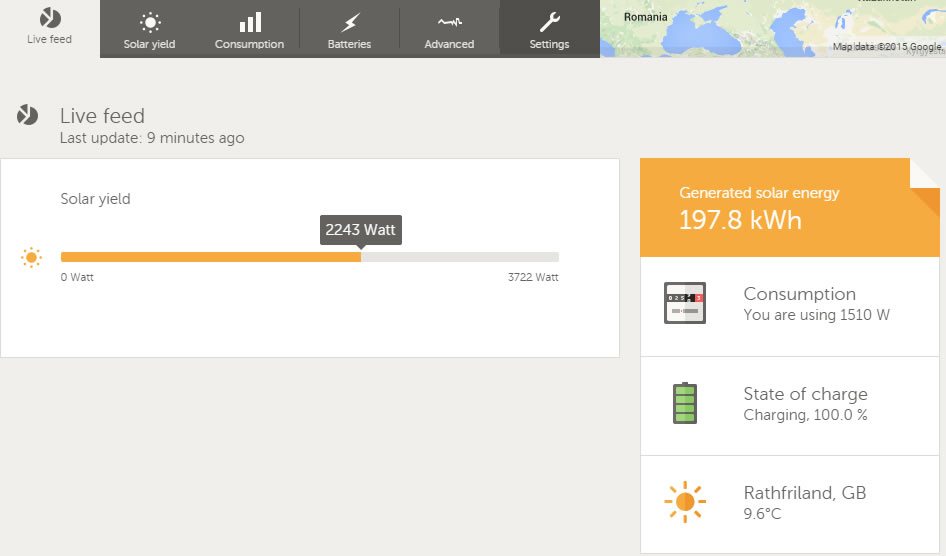Open Settings using the wrench icon
The width and height of the screenshot is (946, 556).
(549, 22)
